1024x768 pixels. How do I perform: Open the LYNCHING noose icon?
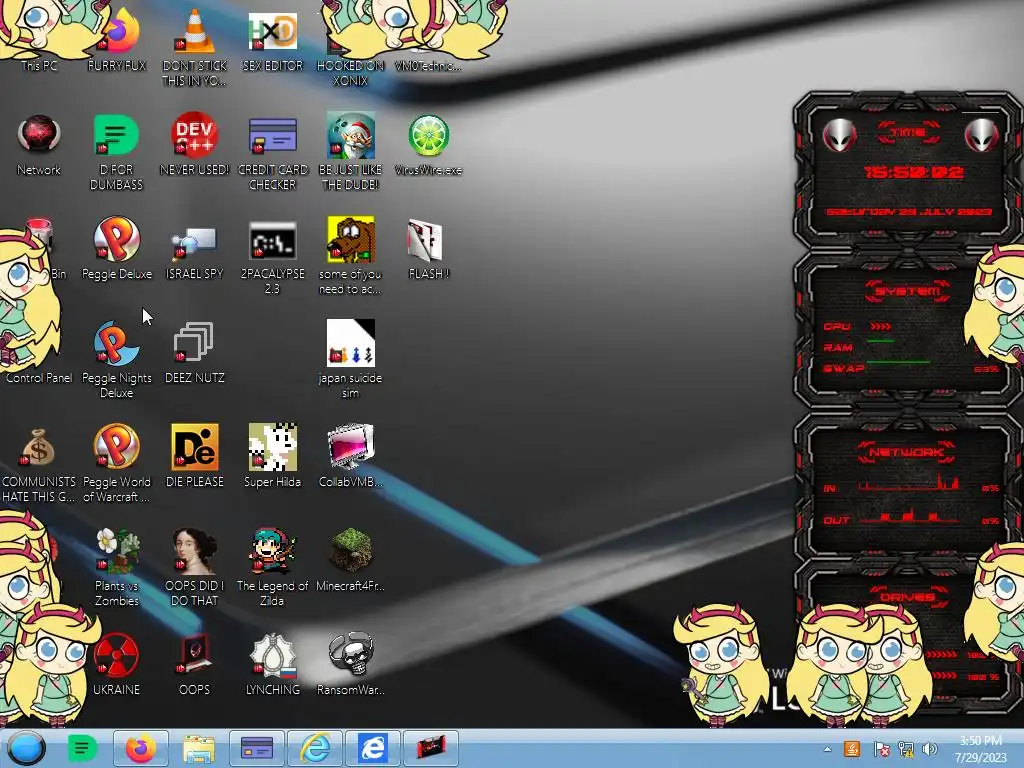click(x=272, y=655)
